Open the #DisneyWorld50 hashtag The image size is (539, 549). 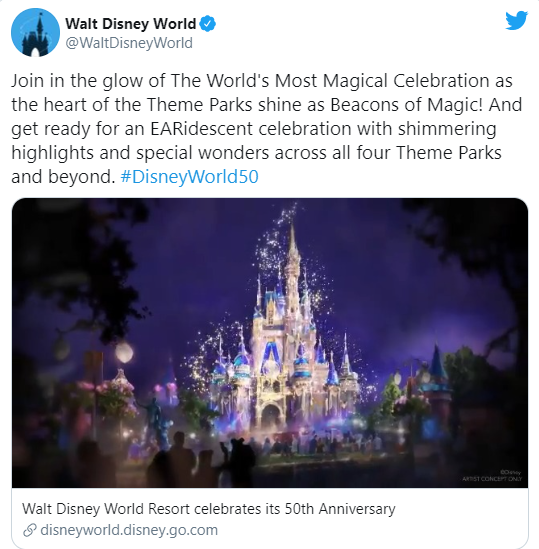pyautogui.click(x=189, y=176)
